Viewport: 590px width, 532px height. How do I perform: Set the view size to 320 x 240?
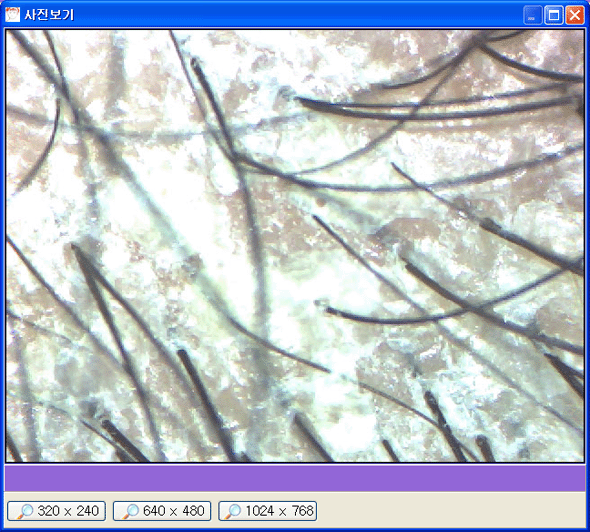56,511
